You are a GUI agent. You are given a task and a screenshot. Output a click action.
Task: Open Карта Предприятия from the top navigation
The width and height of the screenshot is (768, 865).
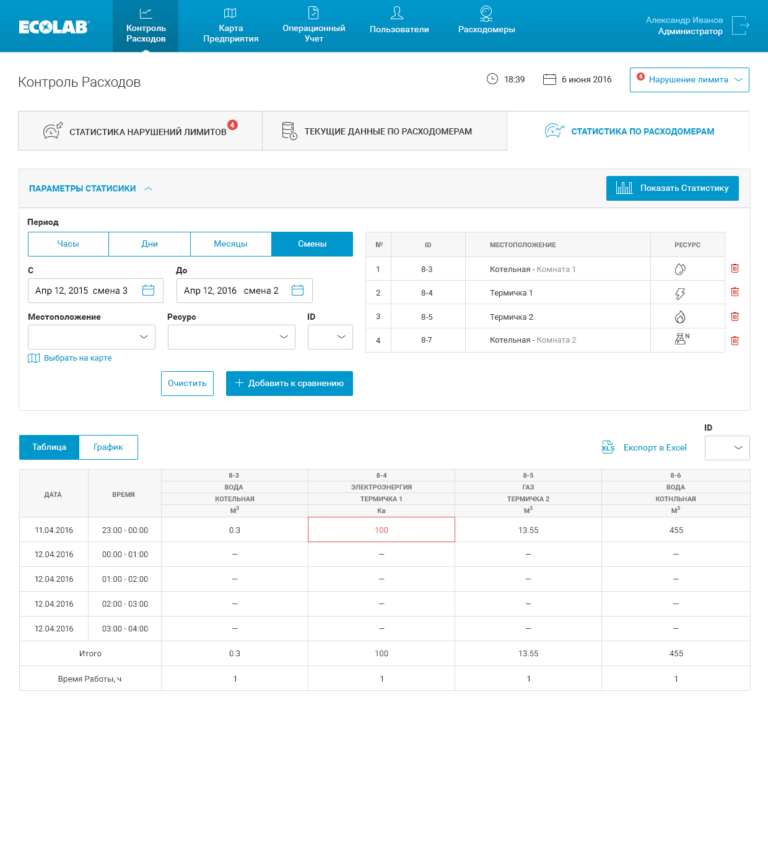(231, 26)
